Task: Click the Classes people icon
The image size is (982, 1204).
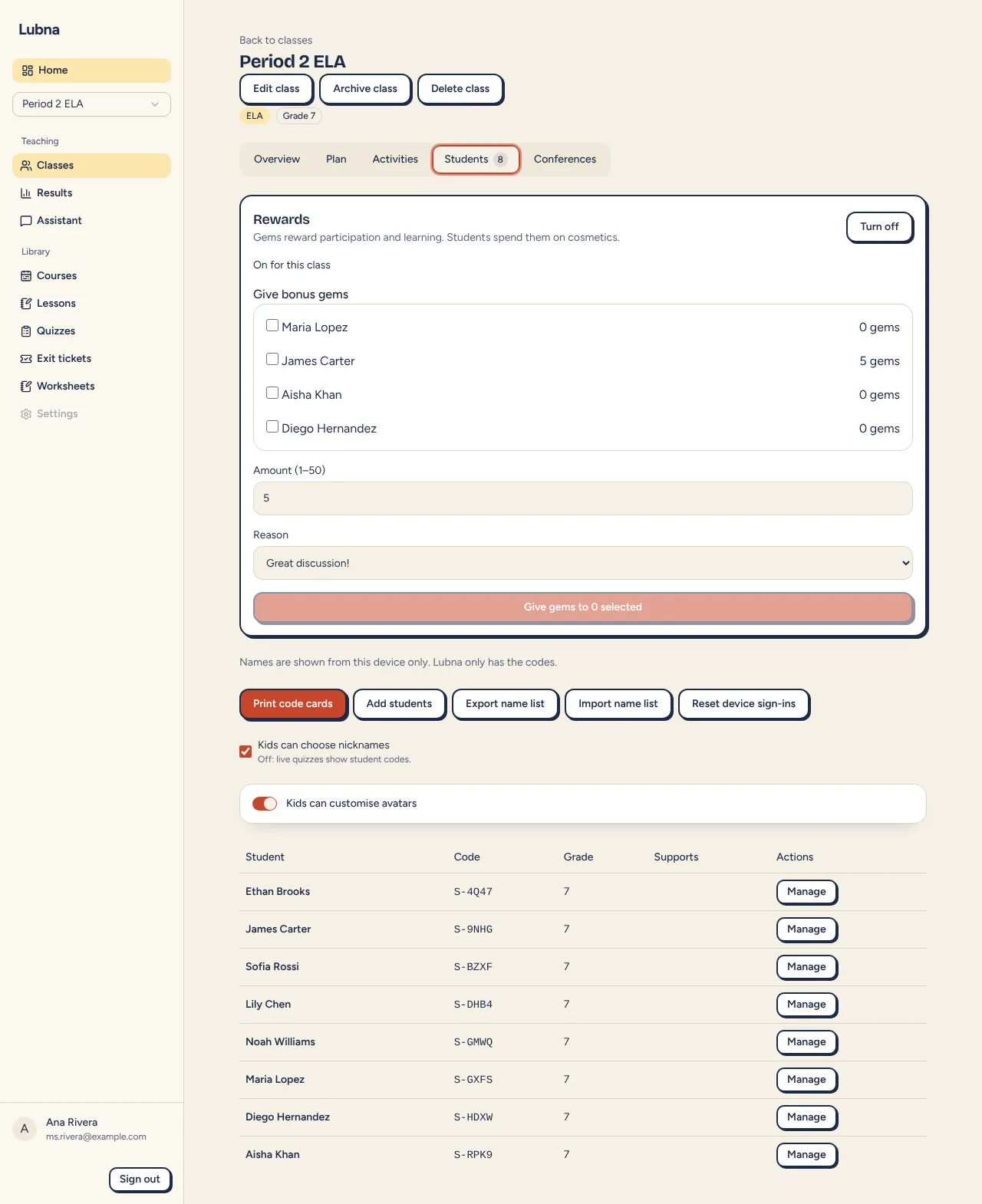Action: pos(26,166)
